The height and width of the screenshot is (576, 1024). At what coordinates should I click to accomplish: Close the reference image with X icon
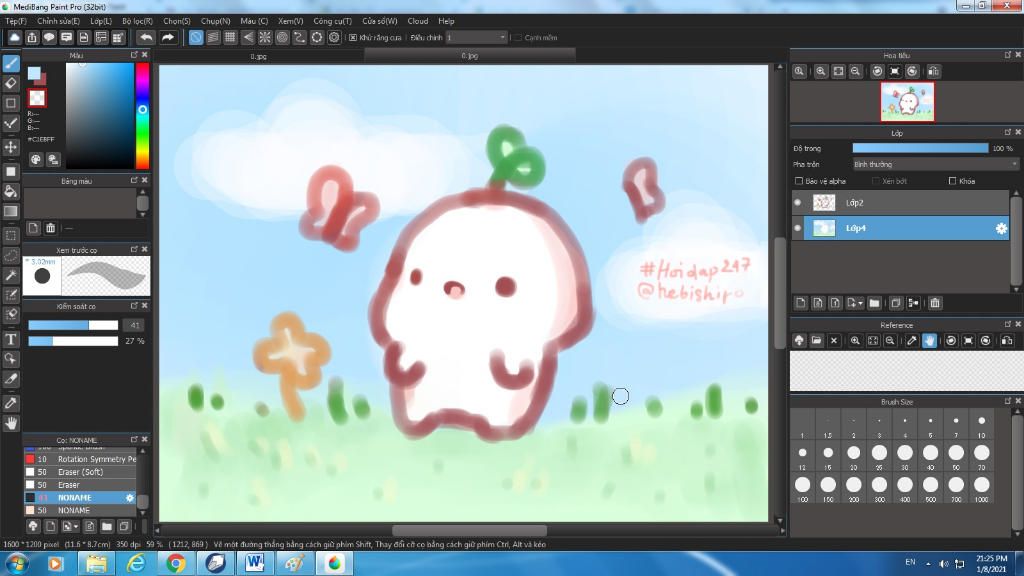(834, 340)
